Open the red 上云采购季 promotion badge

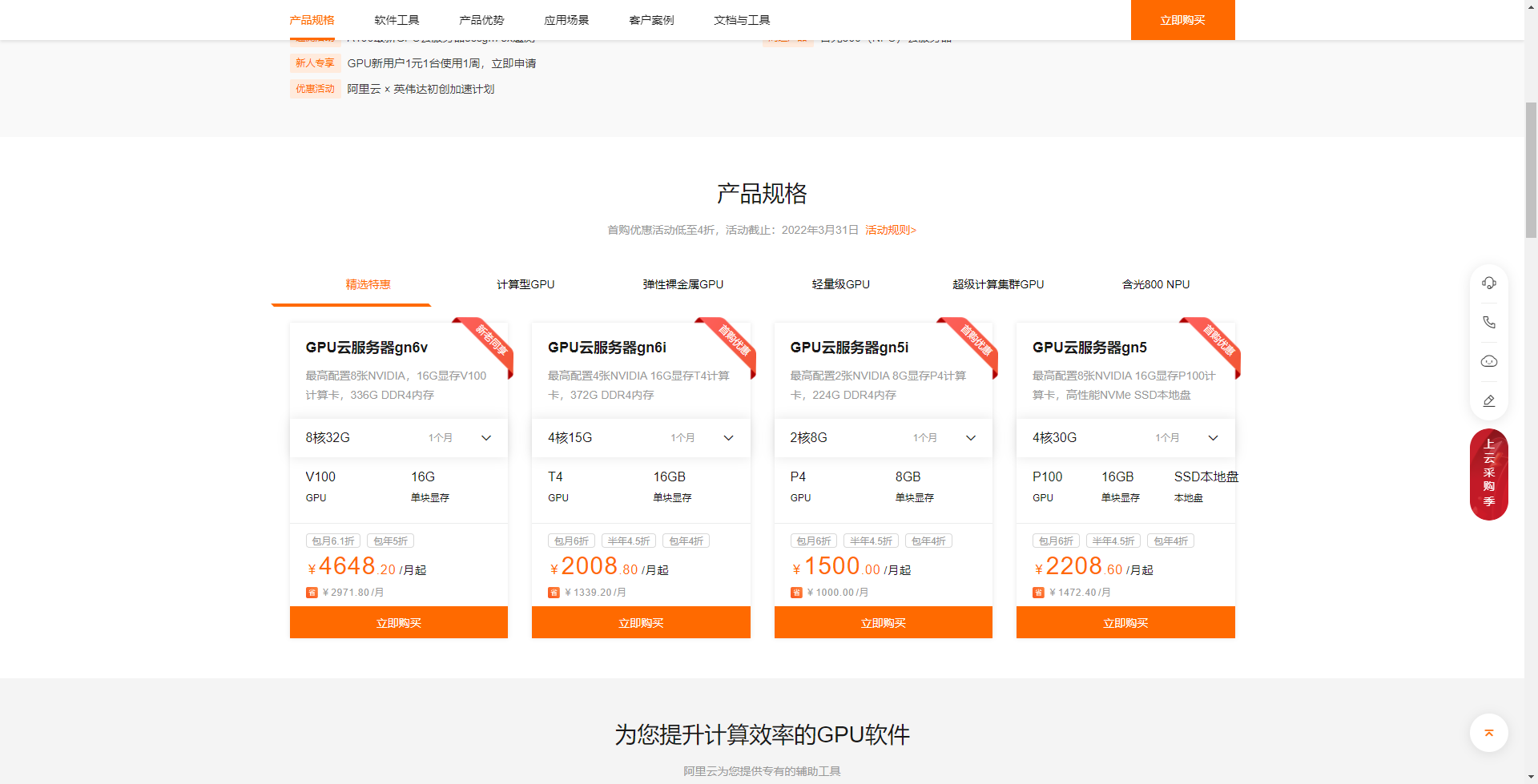click(1488, 474)
